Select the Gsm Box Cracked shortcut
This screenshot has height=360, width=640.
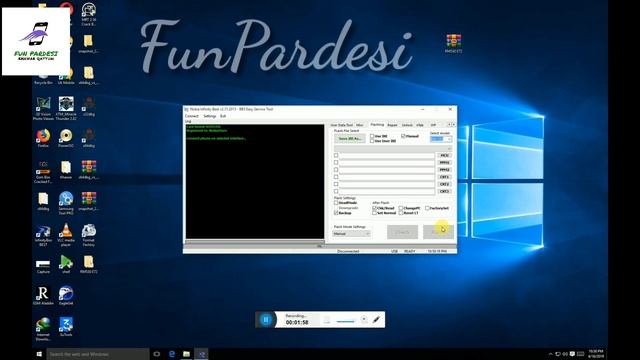pyautogui.click(x=43, y=172)
